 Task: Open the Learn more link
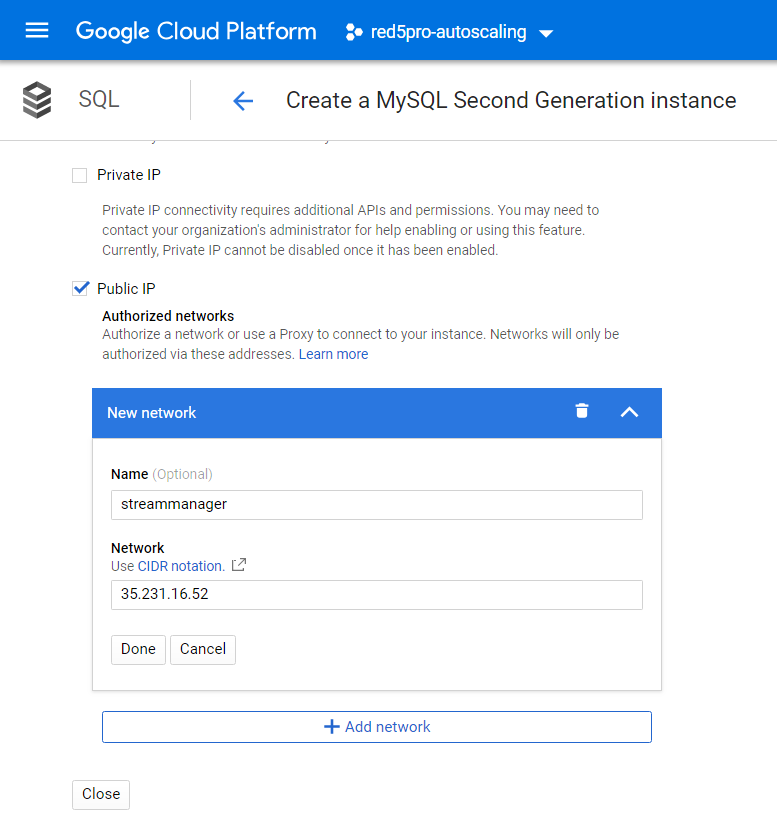333,354
